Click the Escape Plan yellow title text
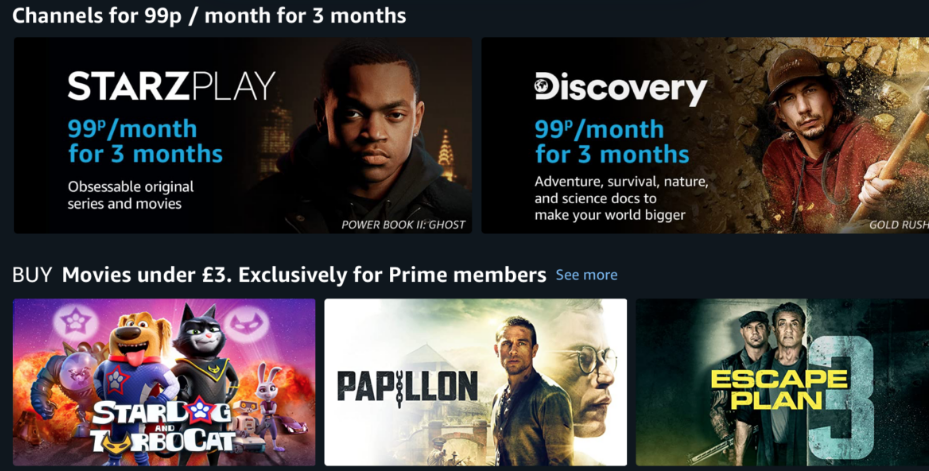929x471 pixels. click(779, 390)
